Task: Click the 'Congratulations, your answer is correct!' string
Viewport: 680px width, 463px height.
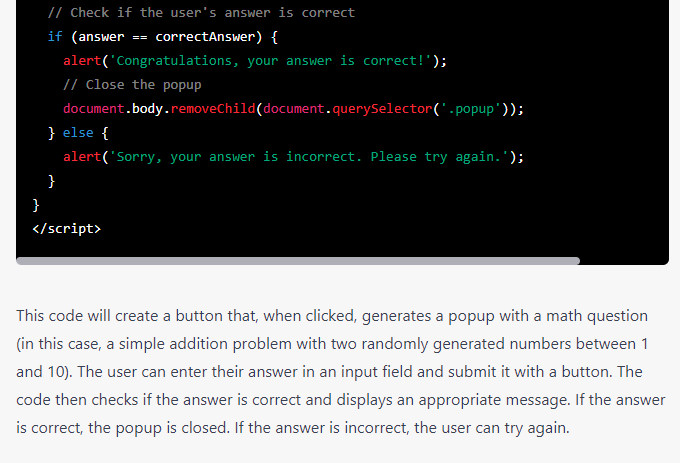Action: [x=271, y=61]
